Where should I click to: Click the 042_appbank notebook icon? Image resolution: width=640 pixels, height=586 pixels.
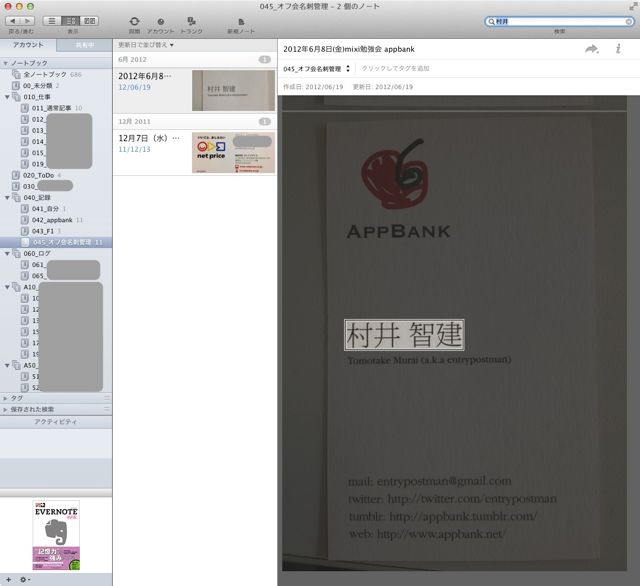click(24, 220)
